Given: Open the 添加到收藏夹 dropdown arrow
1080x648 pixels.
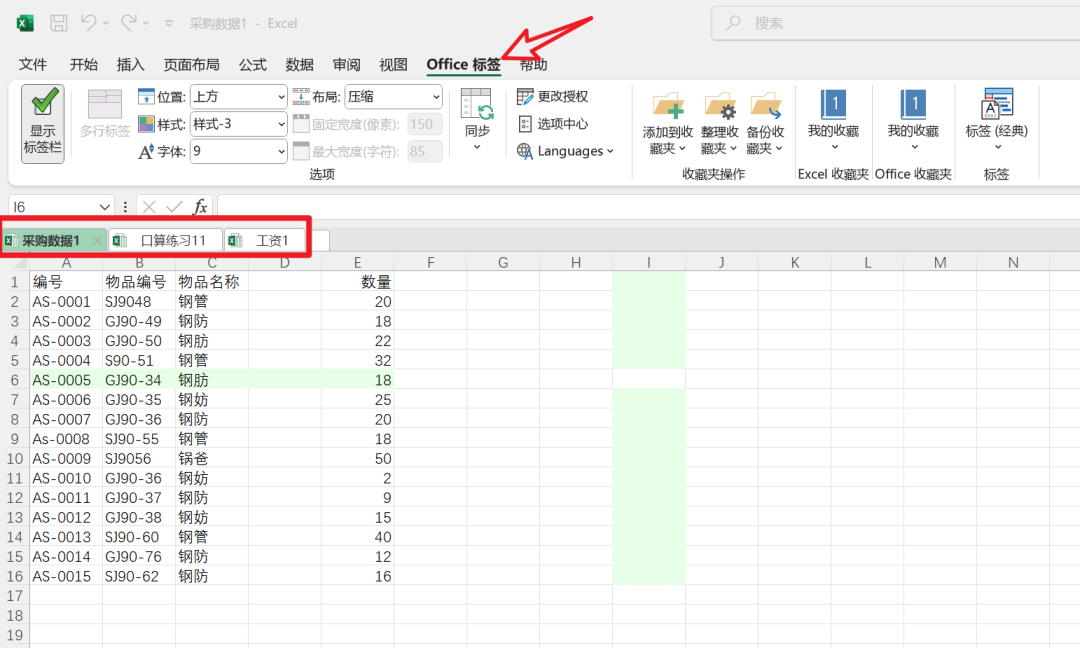Looking at the screenshot, I should [683, 149].
